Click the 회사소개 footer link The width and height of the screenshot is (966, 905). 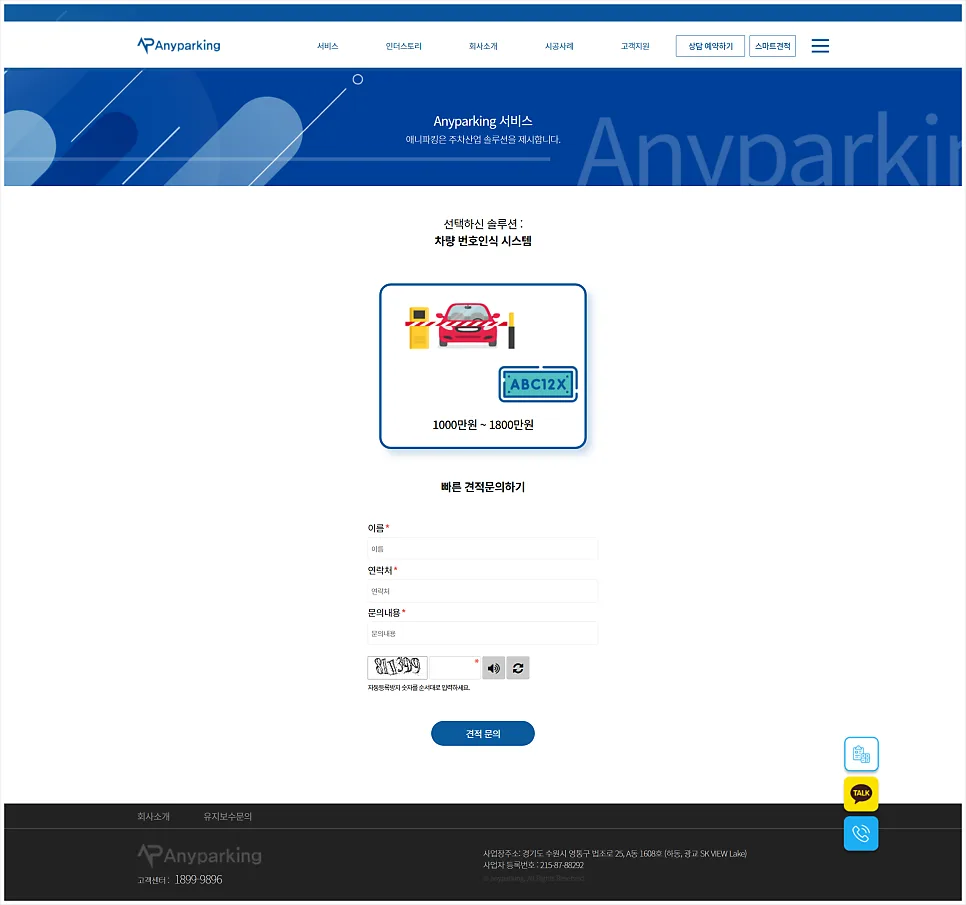153,816
